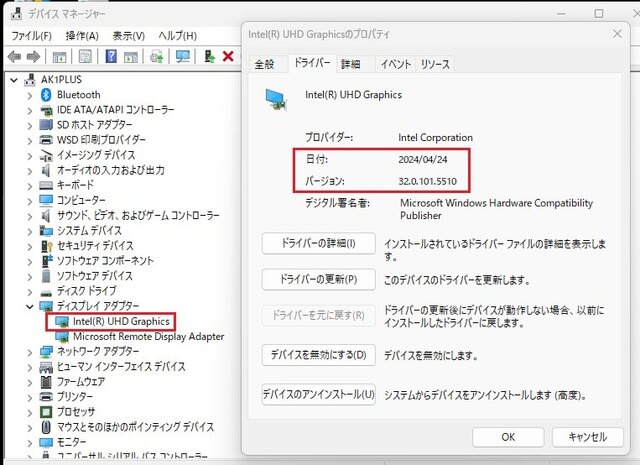Collapse the ディスプレイ アダプター category
Screen dimensions: 640x465
click(29, 306)
